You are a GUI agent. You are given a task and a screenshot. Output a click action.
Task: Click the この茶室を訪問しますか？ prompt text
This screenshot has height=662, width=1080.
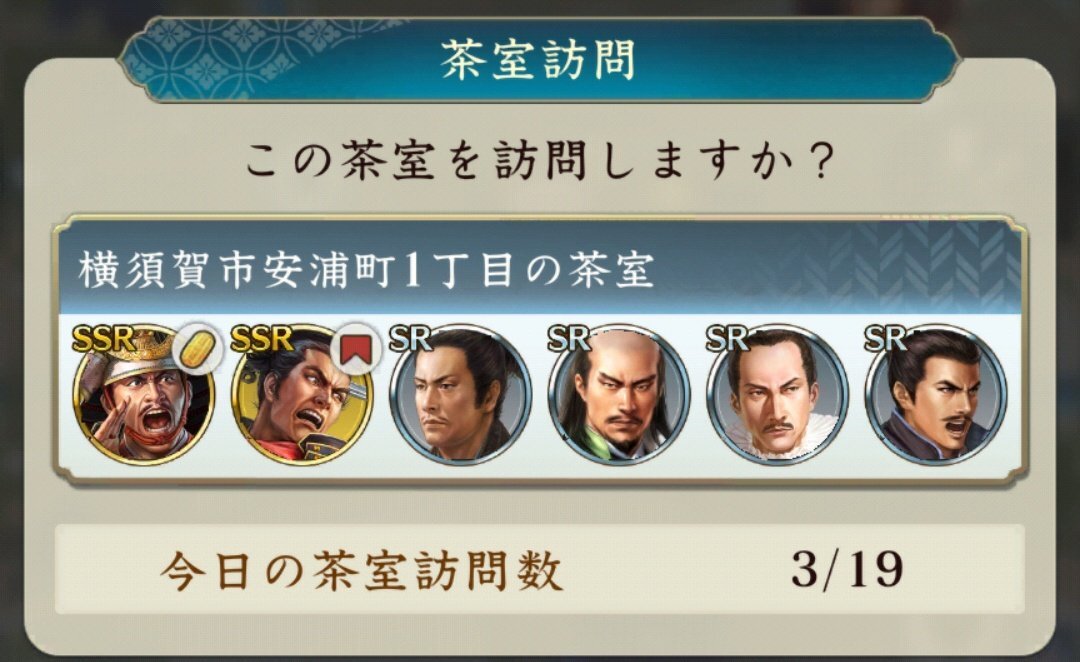pos(539,161)
